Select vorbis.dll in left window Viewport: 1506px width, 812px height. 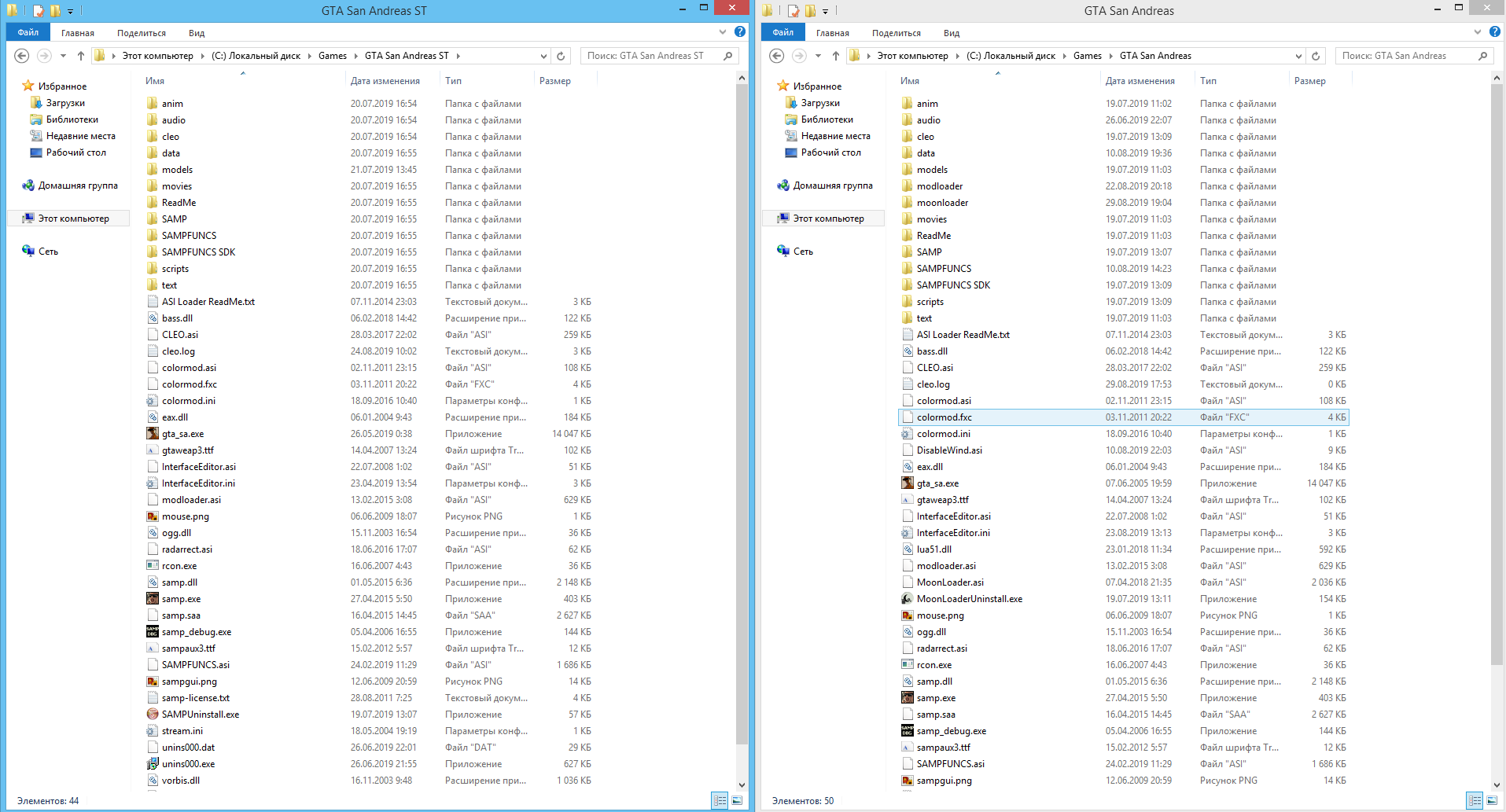(x=173, y=781)
